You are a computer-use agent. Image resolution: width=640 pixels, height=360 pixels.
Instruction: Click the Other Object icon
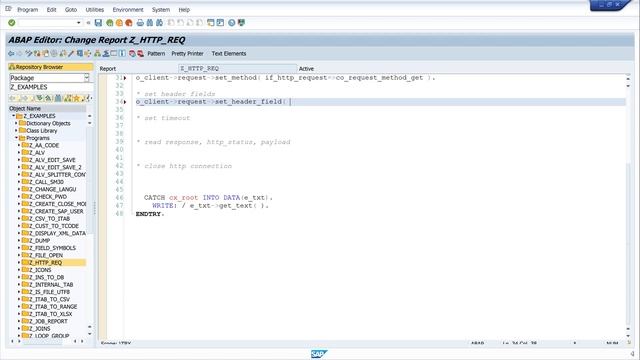point(45,53)
